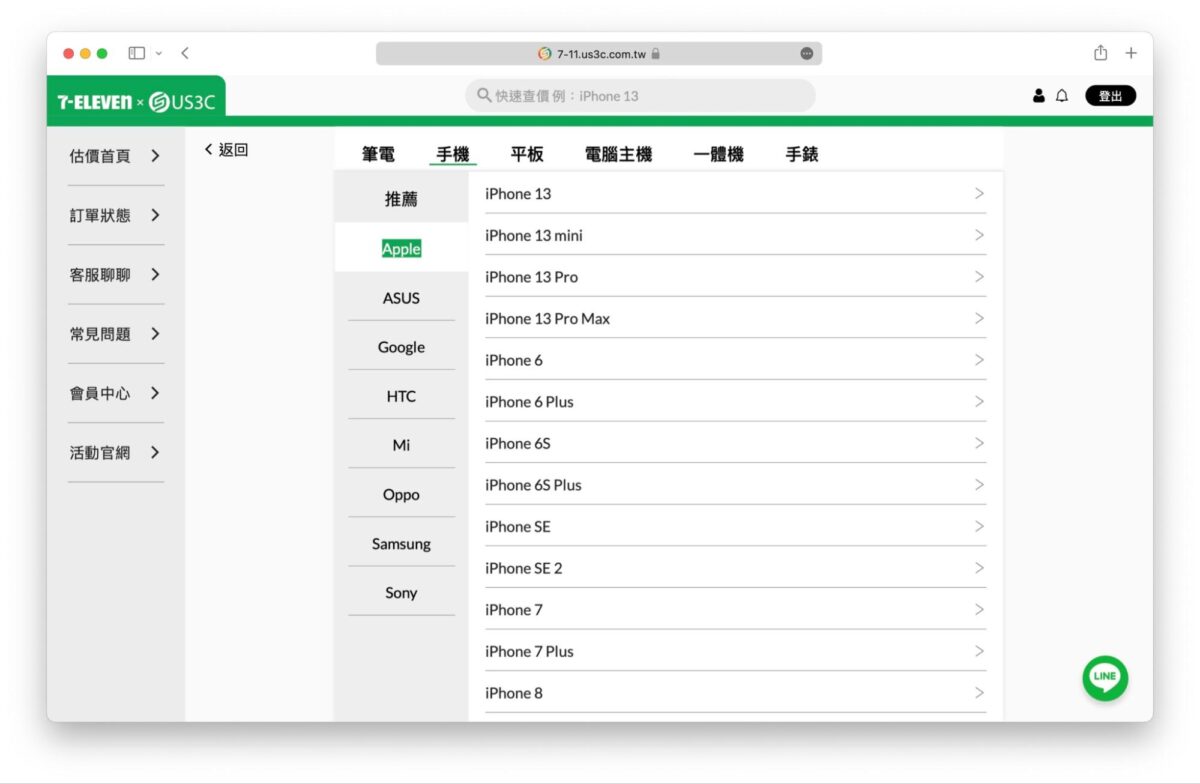This screenshot has height=784, width=1200.
Task: Choose iPhone 6 Plus from the list
Action: 735,402
